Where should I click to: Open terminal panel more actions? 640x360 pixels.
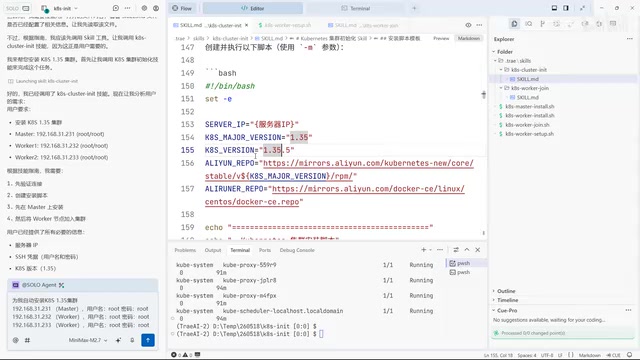(x=440, y=250)
